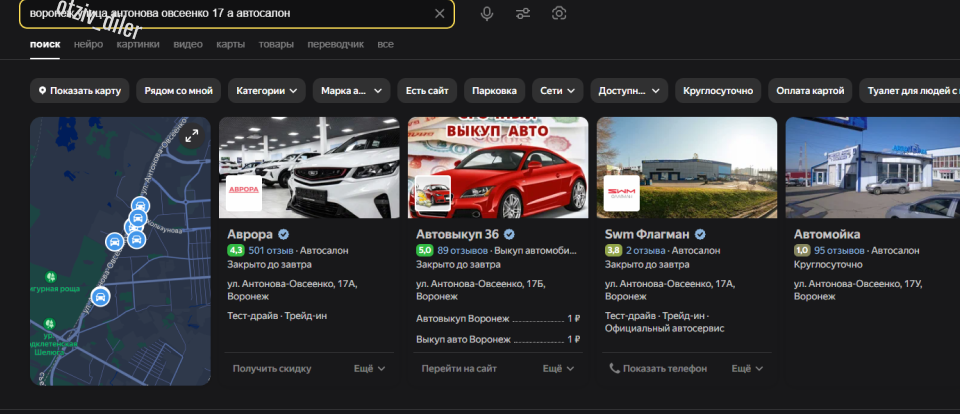Open the 2 отзыва reviews link

[x=646, y=250]
